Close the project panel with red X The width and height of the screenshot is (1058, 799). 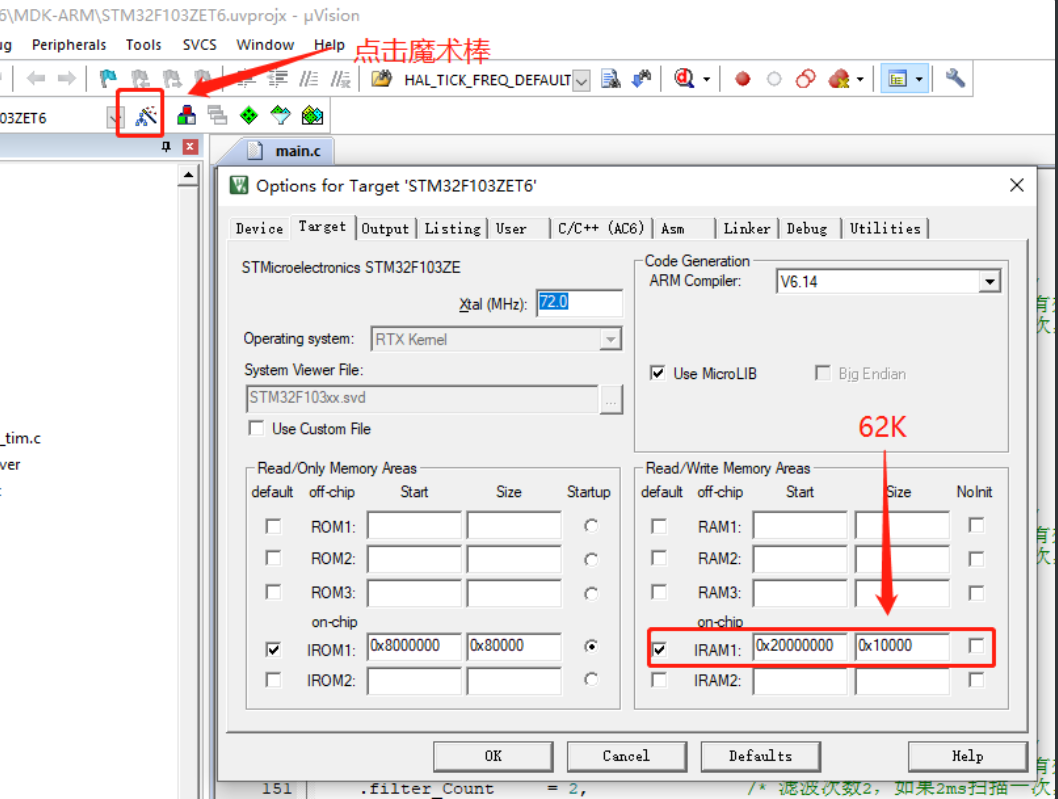click(190, 146)
